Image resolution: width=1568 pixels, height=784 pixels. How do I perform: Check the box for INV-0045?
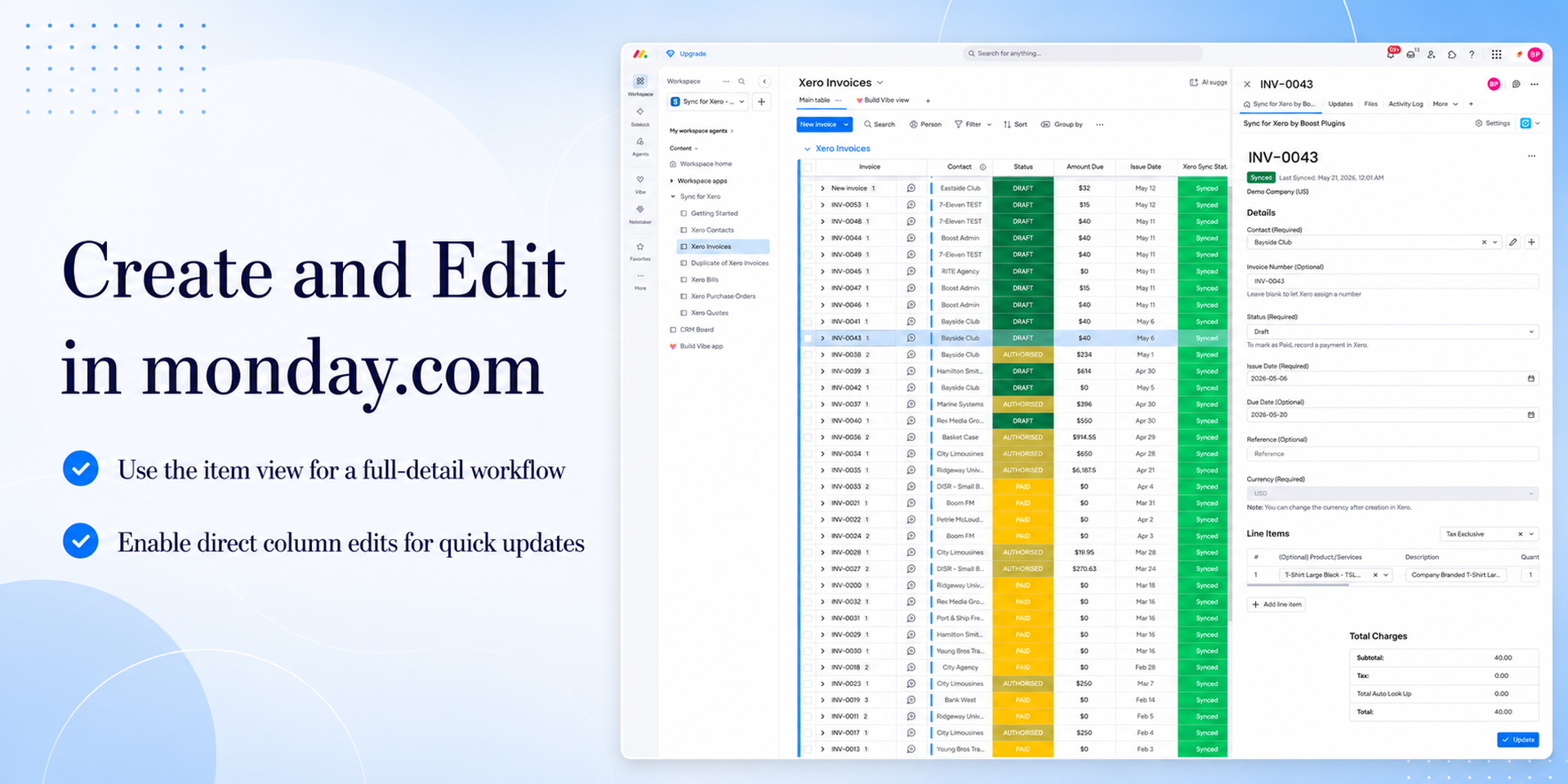coord(808,271)
